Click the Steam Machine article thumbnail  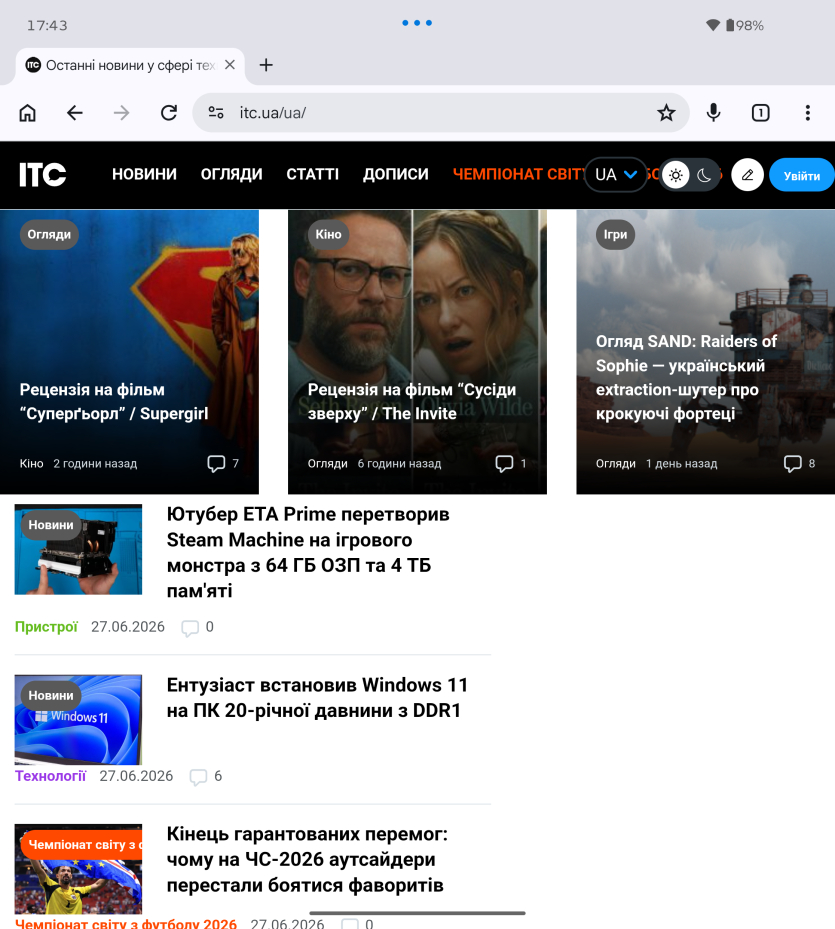coord(78,549)
